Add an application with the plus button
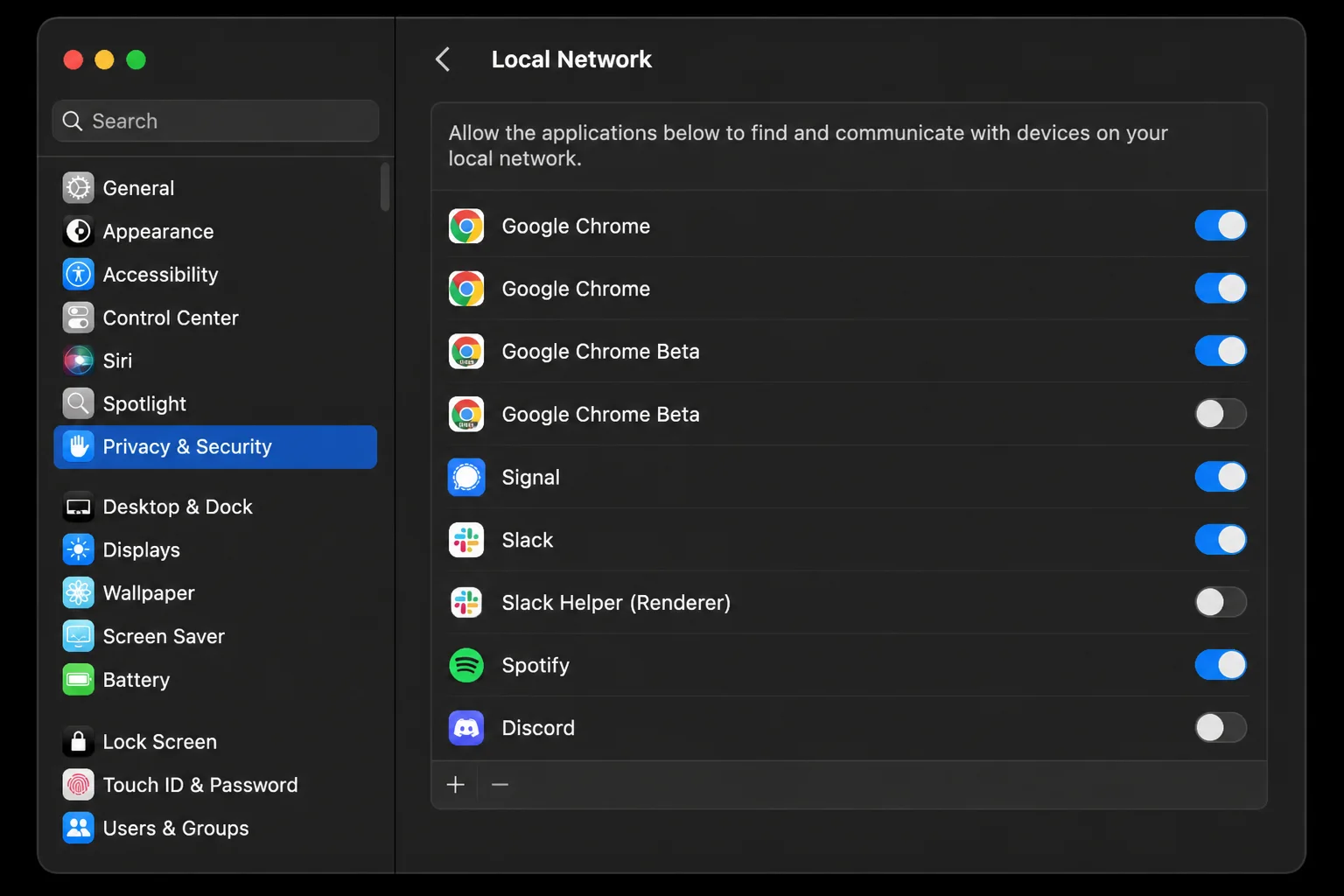Screen dimensions: 1344x896 pyautogui.click(x=455, y=785)
